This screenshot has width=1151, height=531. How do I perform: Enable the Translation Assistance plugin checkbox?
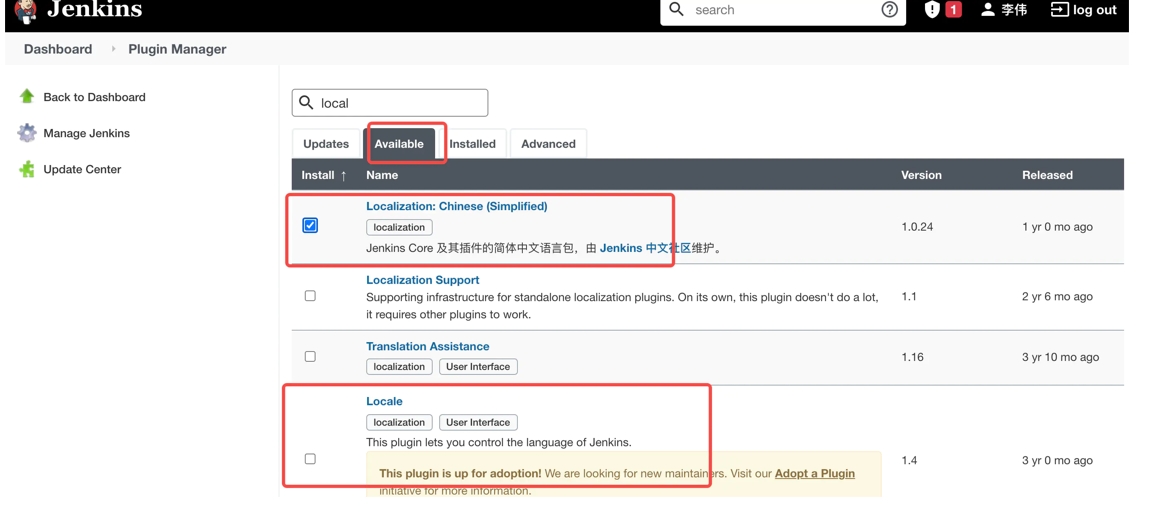click(310, 356)
